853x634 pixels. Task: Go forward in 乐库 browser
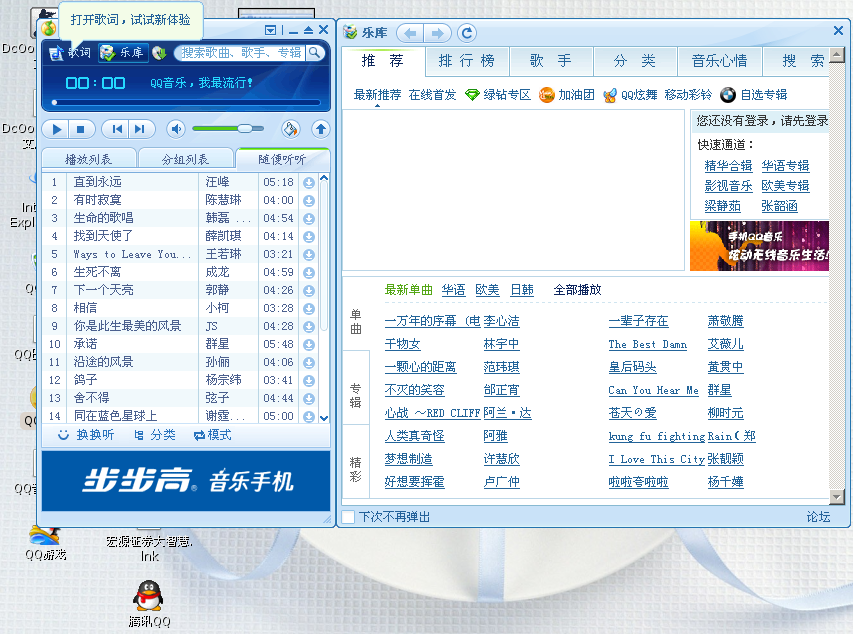click(x=437, y=33)
